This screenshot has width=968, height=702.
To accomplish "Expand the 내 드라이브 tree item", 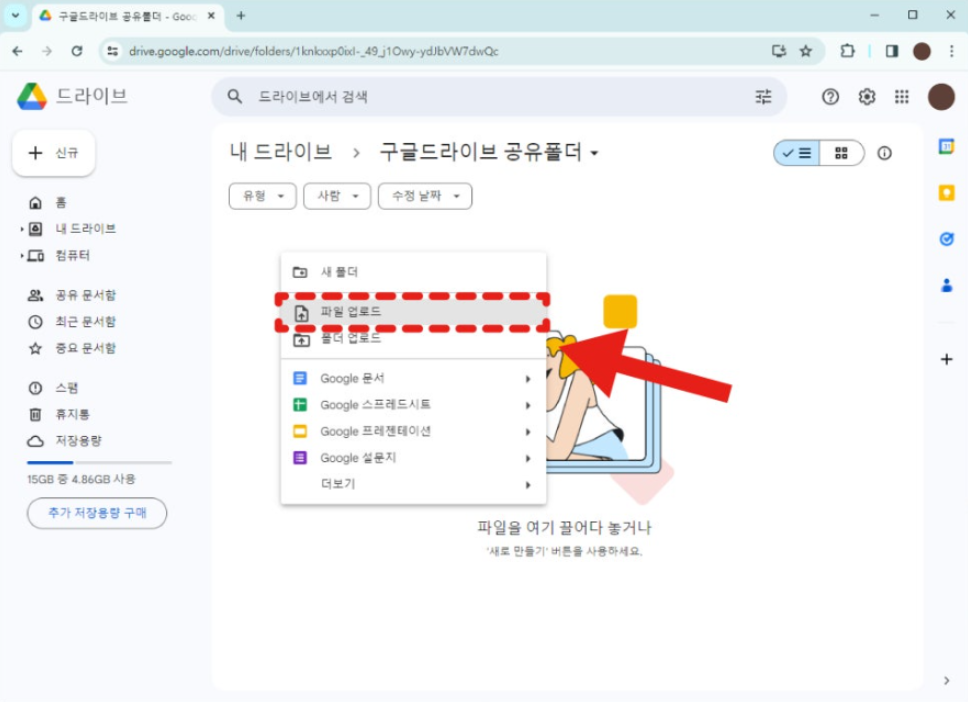I will 22,229.
